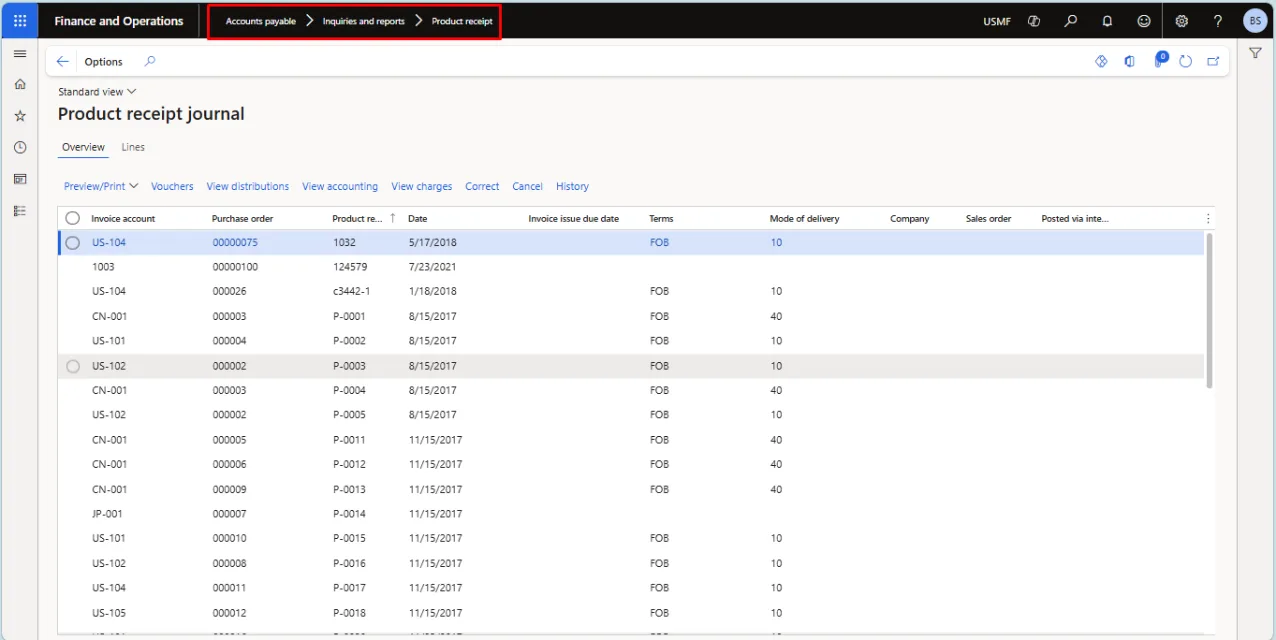
Task: Switch to Overview tab
Action: click(x=83, y=147)
